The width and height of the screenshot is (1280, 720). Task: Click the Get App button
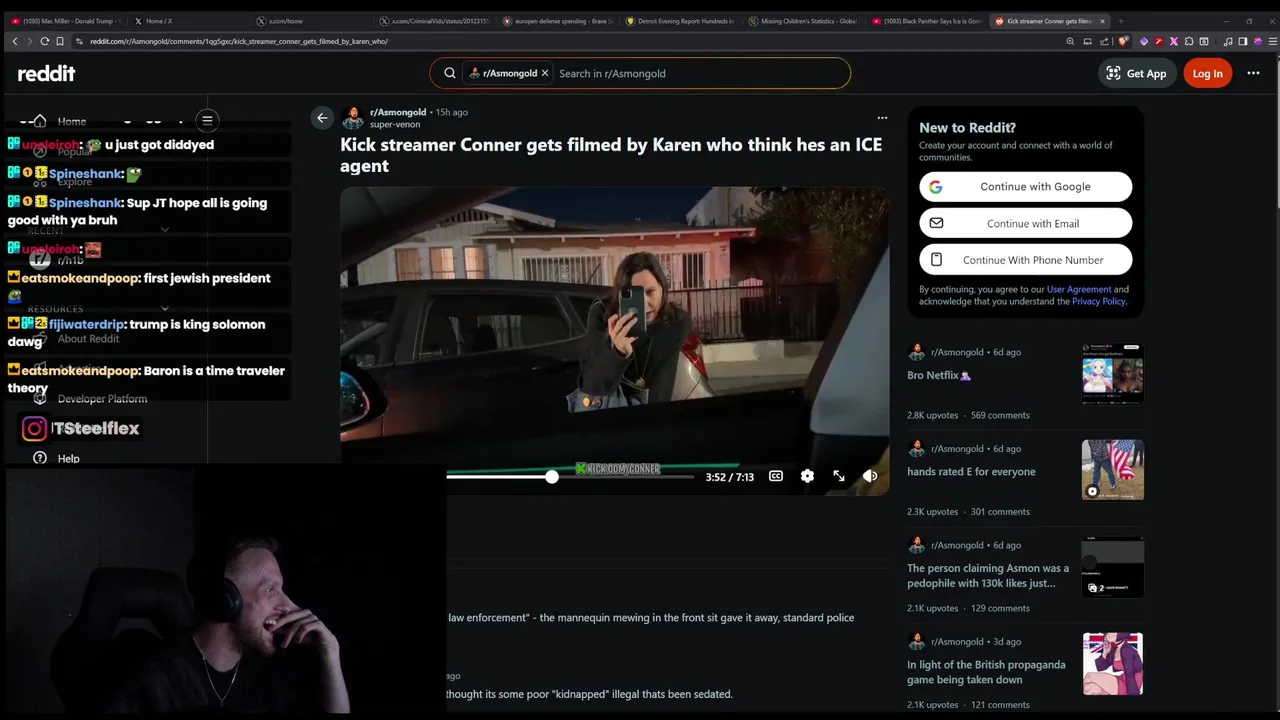tap(1135, 73)
